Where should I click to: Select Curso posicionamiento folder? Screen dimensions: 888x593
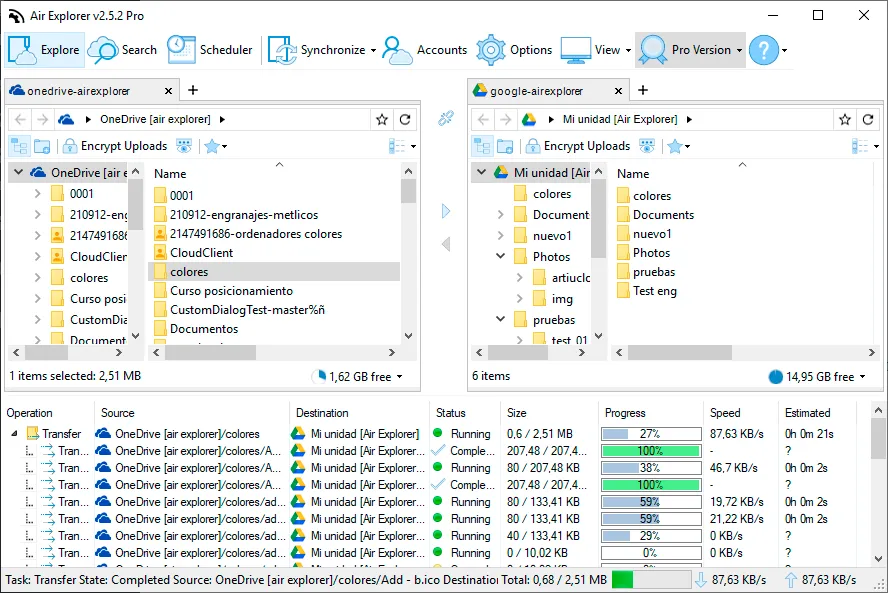click(231, 291)
